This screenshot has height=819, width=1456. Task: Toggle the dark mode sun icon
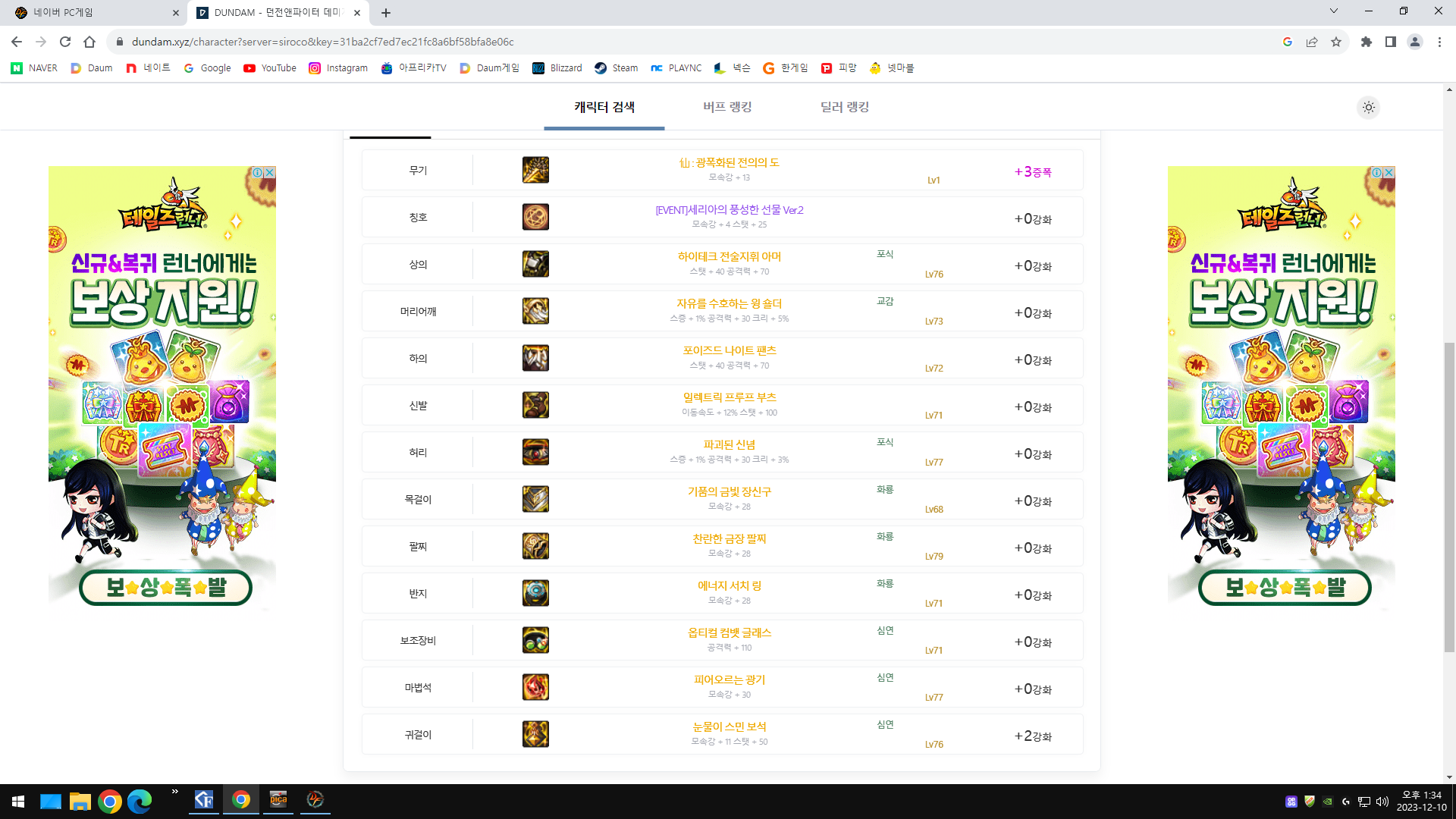1368,107
